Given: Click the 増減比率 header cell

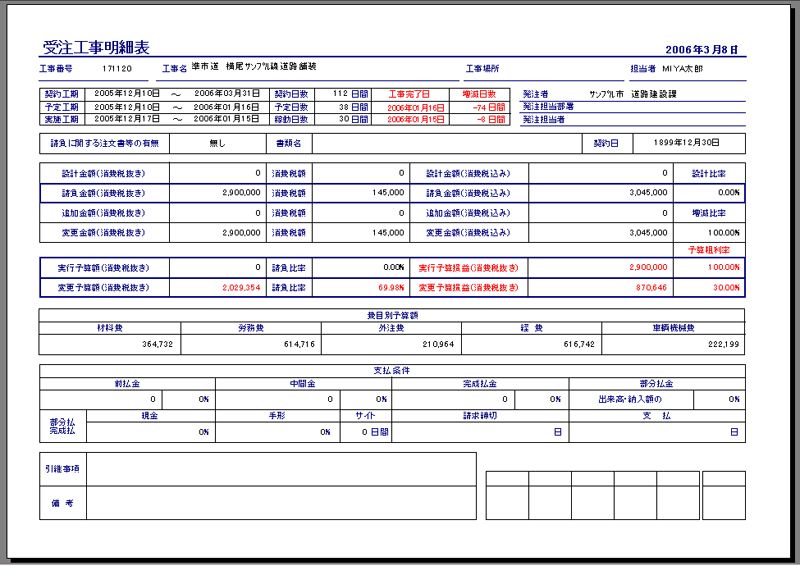Looking at the screenshot, I should (709, 213).
